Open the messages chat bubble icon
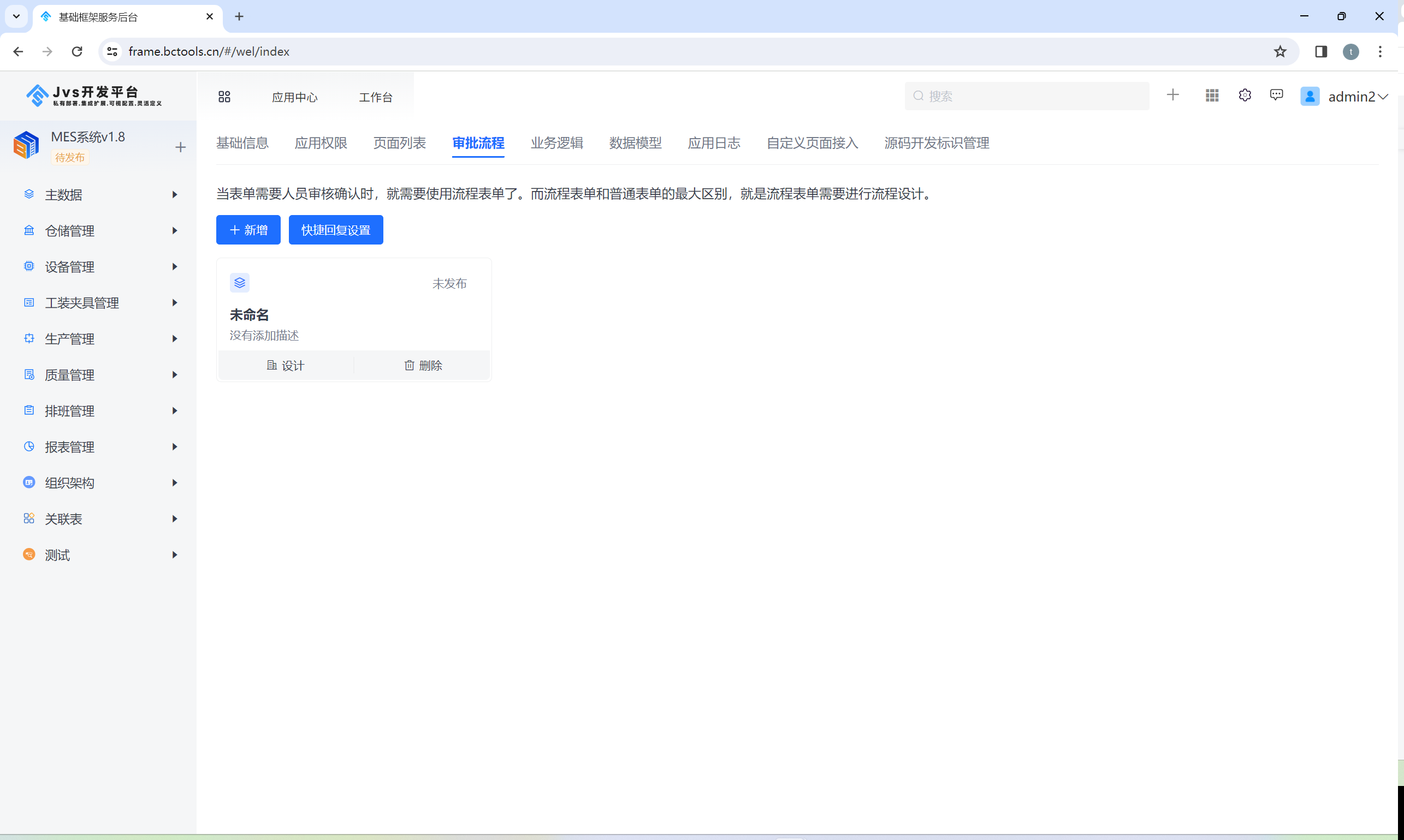The image size is (1404, 840). tap(1277, 95)
